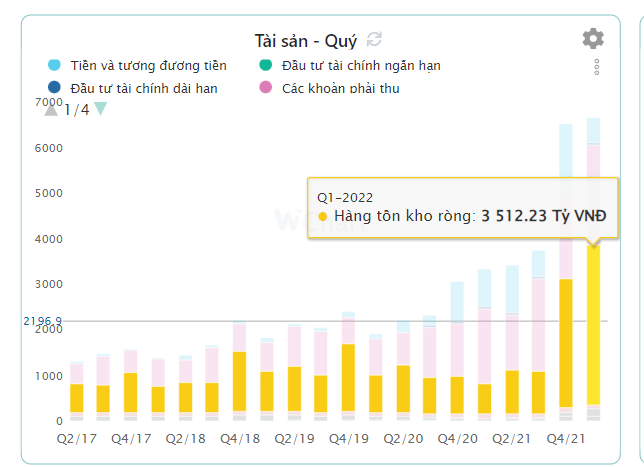644x467 pixels.
Task: Open the three-dot chart options menu
Action: point(596,67)
